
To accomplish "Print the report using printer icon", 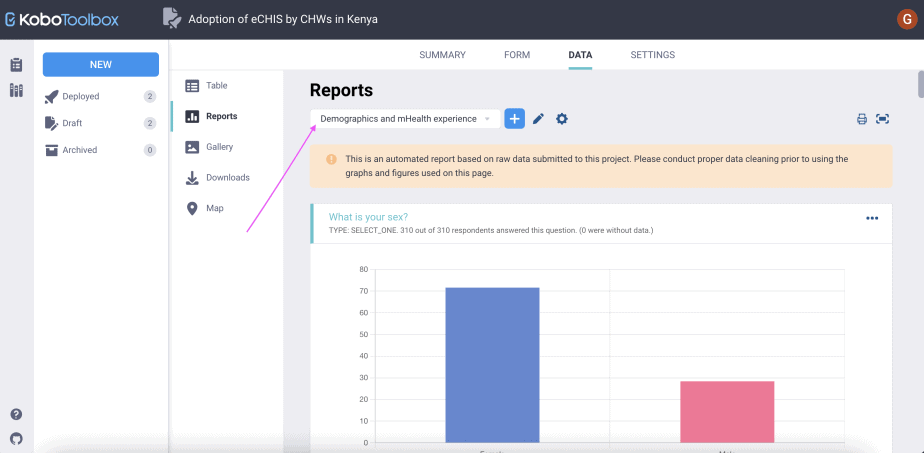I will tap(861, 119).
